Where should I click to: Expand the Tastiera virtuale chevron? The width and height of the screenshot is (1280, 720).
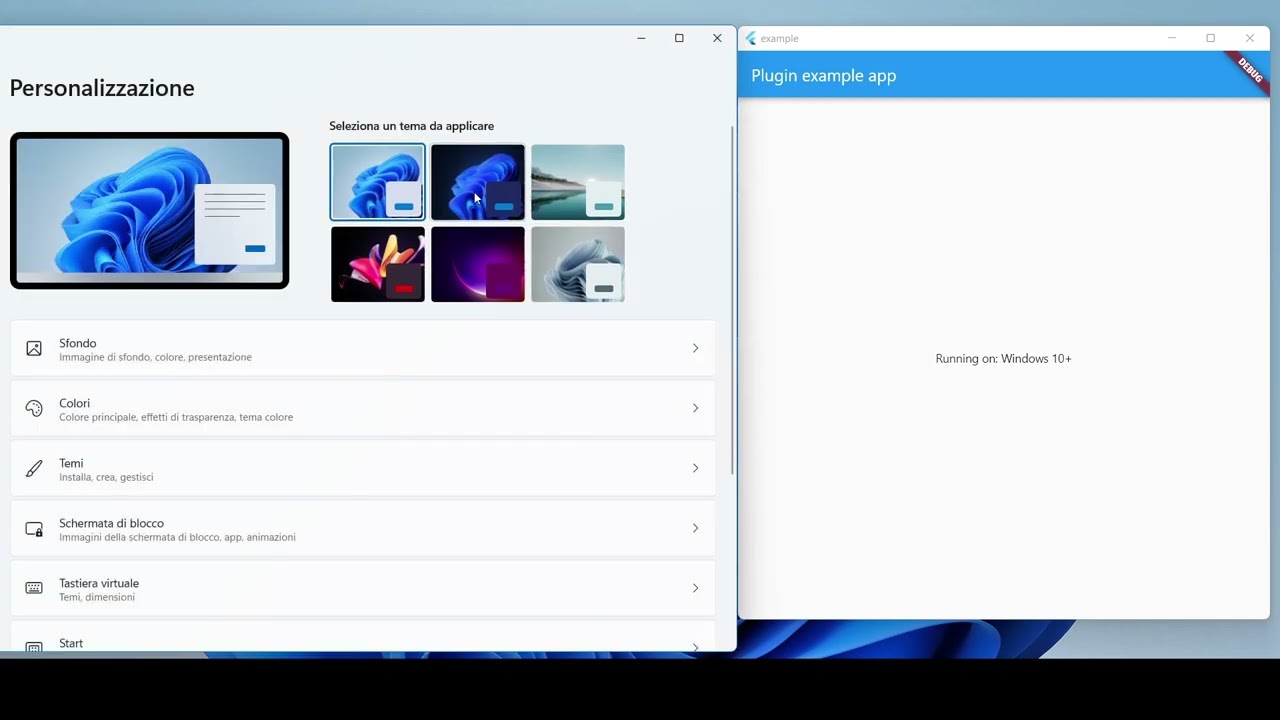pos(695,588)
